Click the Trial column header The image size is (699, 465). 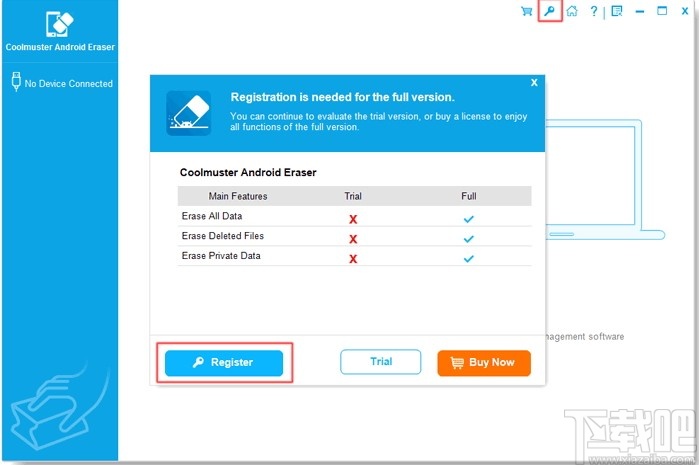tap(353, 196)
